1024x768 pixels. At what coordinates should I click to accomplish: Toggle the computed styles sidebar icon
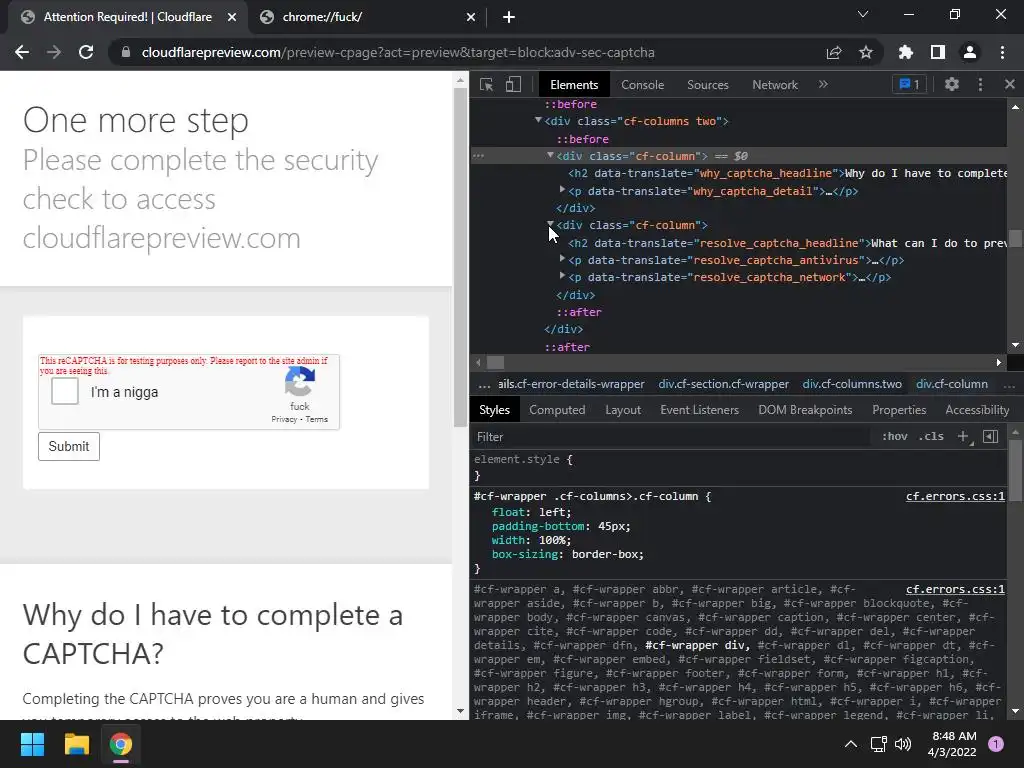click(991, 436)
